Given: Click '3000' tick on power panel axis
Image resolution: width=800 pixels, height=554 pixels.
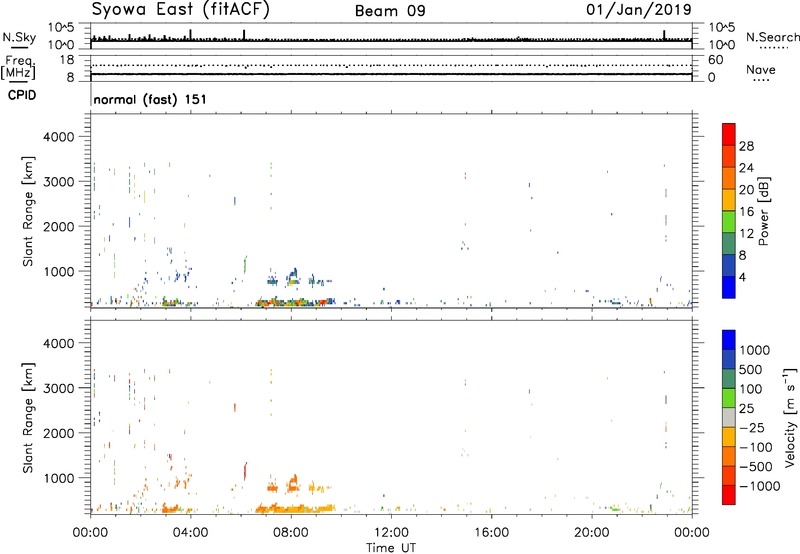Looking at the screenshot, I should click(x=59, y=182).
